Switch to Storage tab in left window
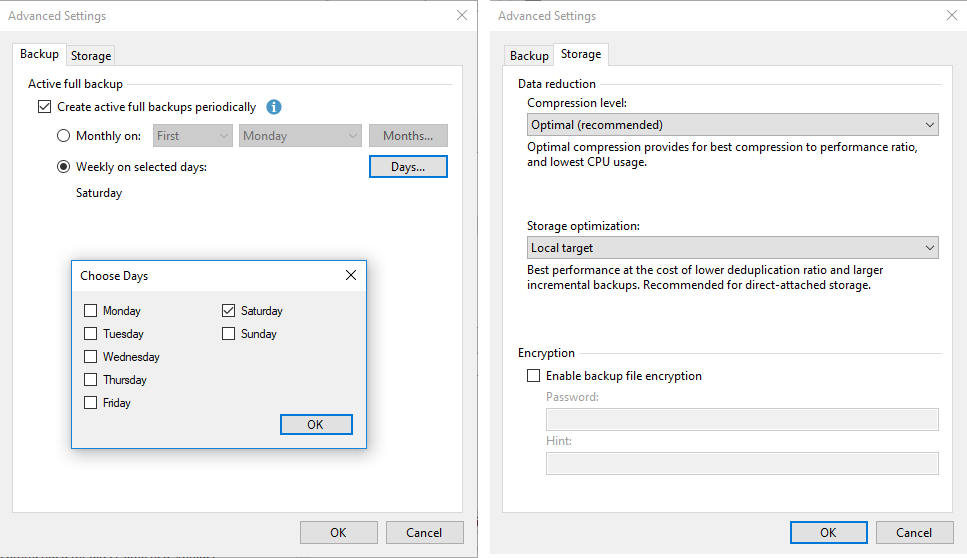Image resolution: width=967 pixels, height=558 pixels. click(91, 56)
